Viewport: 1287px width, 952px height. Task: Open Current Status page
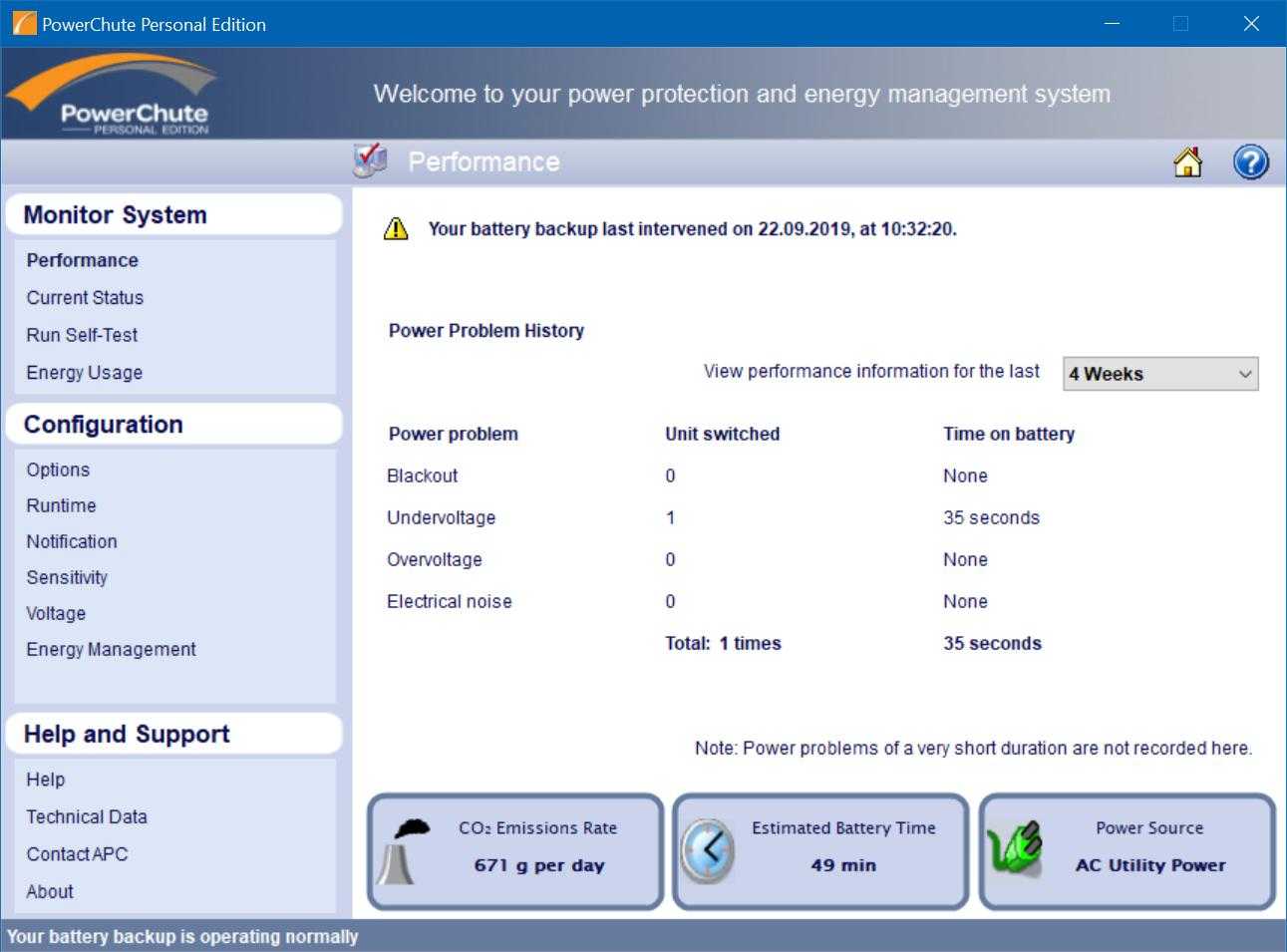(x=85, y=298)
